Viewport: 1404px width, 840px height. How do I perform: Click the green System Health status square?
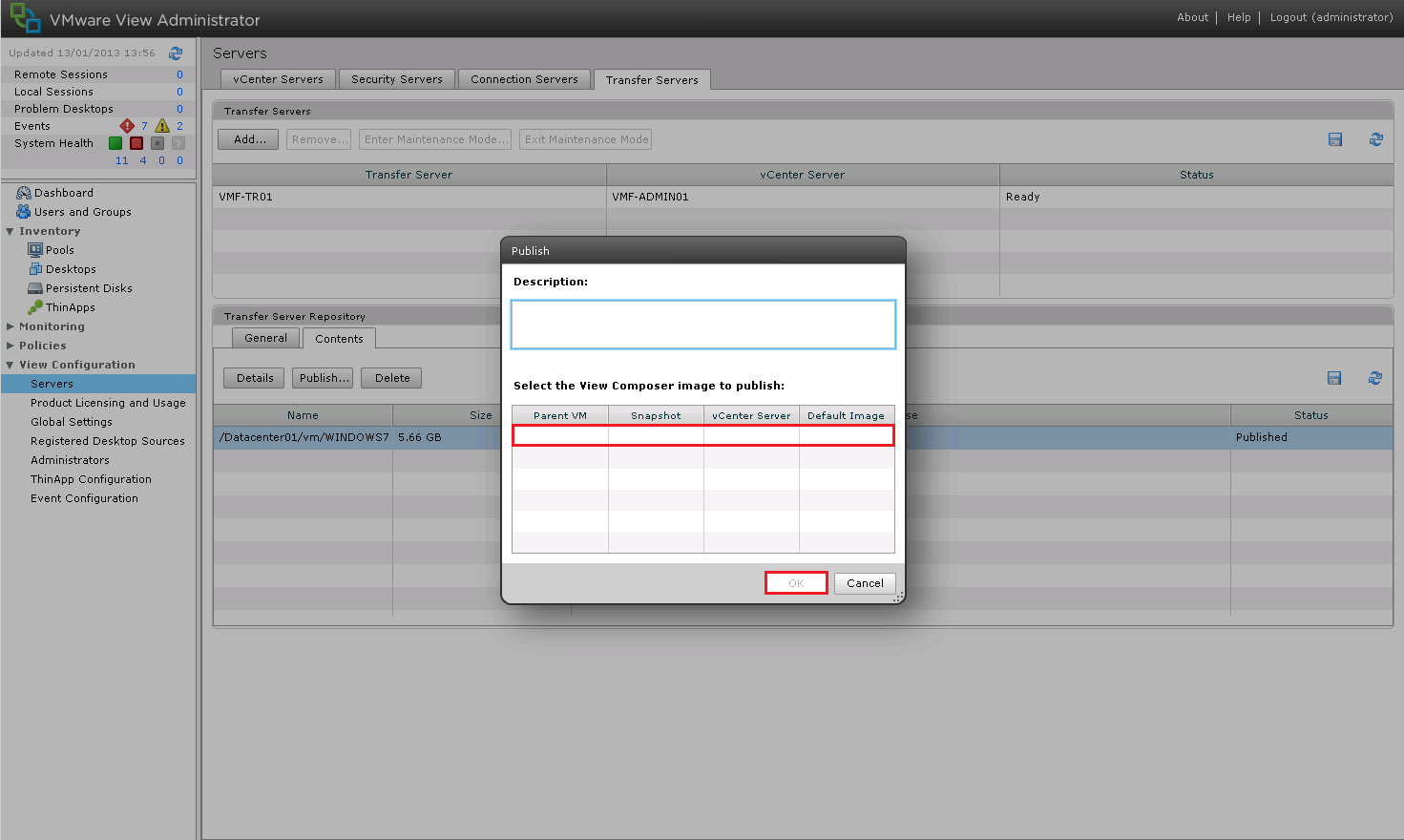coord(115,143)
